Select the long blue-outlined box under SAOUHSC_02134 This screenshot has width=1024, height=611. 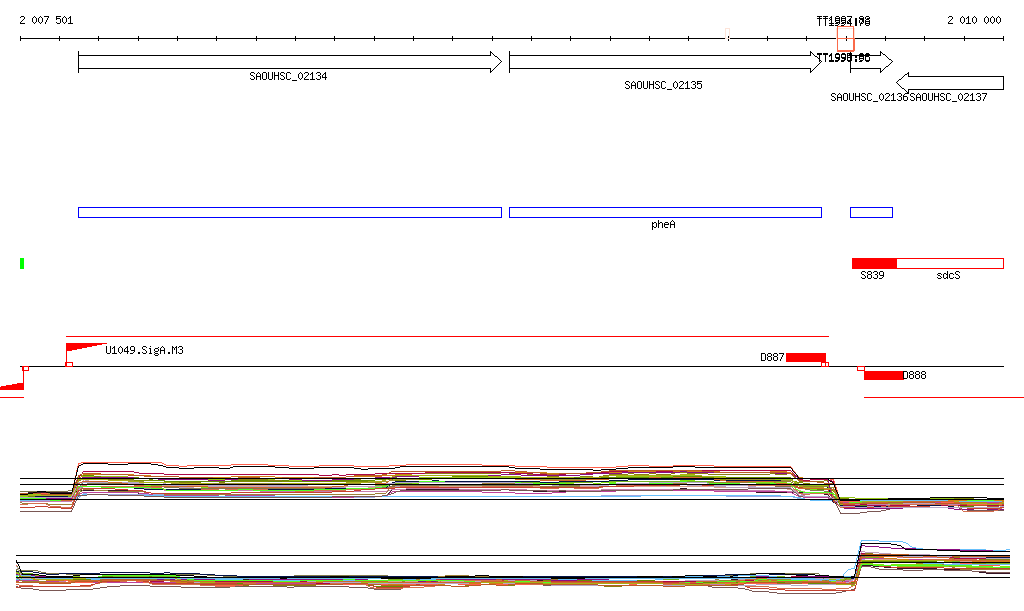pos(289,212)
